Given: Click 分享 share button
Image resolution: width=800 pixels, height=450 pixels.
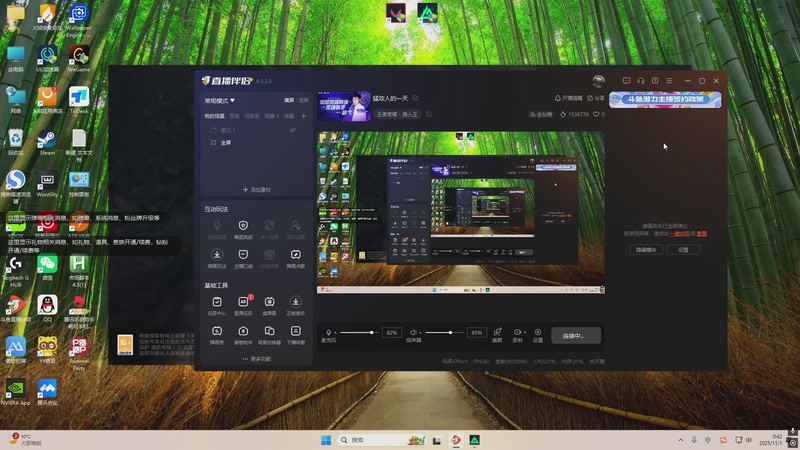Looking at the screenshot, I should pos(595,98).
